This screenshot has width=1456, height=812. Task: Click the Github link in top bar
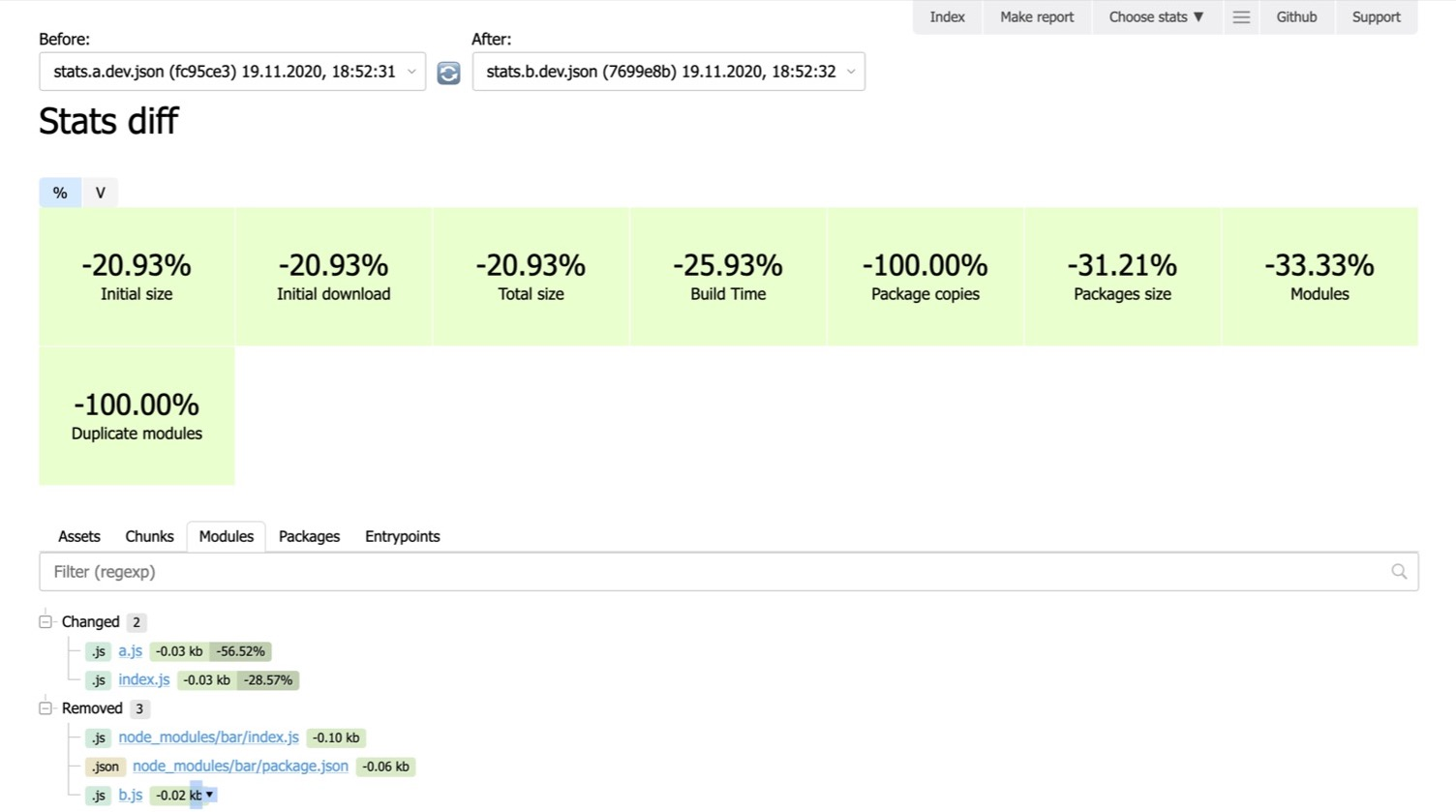pos(1296,17)
